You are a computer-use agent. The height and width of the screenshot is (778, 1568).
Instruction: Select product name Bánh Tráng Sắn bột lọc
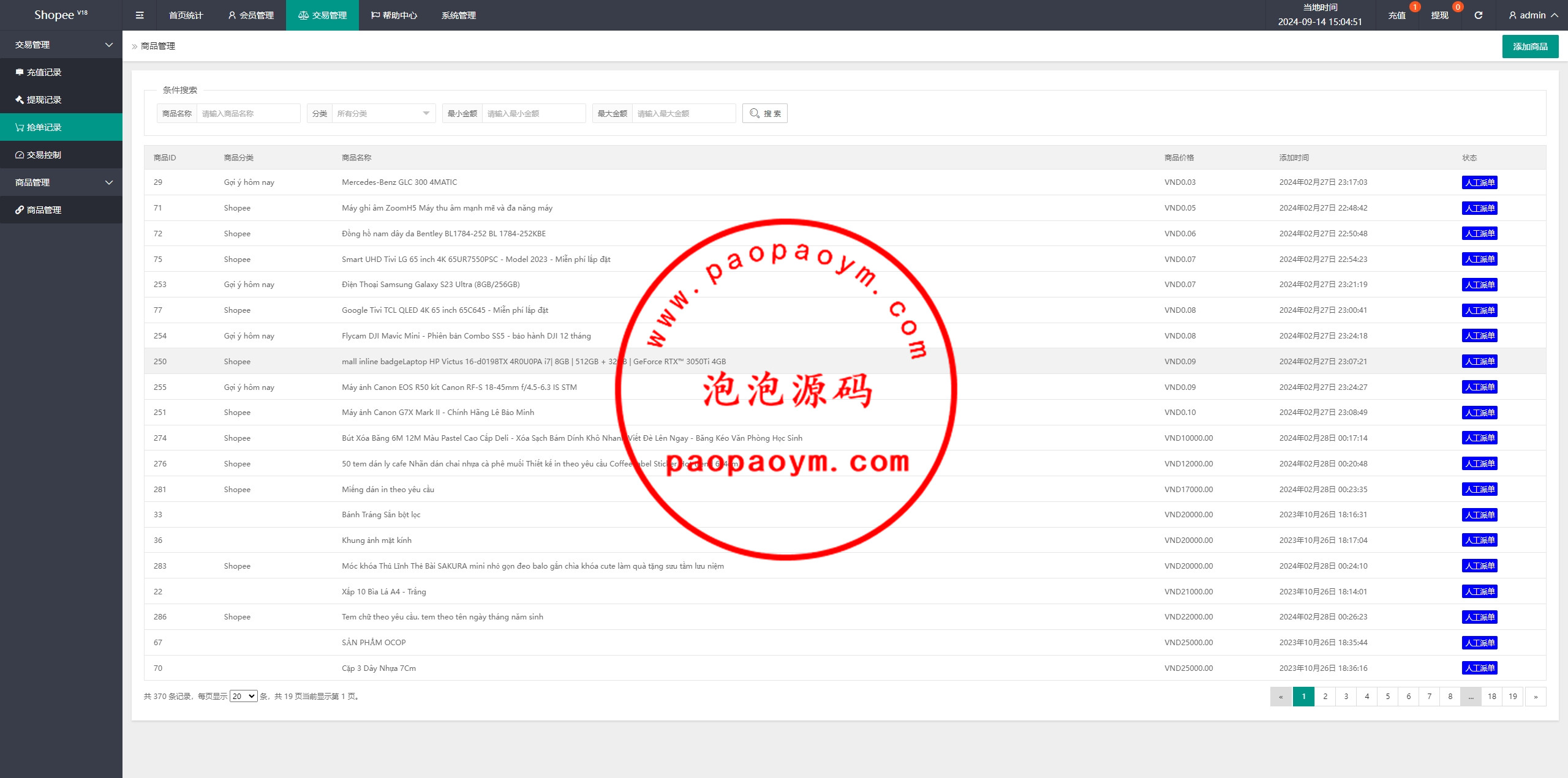click(381, 515)
